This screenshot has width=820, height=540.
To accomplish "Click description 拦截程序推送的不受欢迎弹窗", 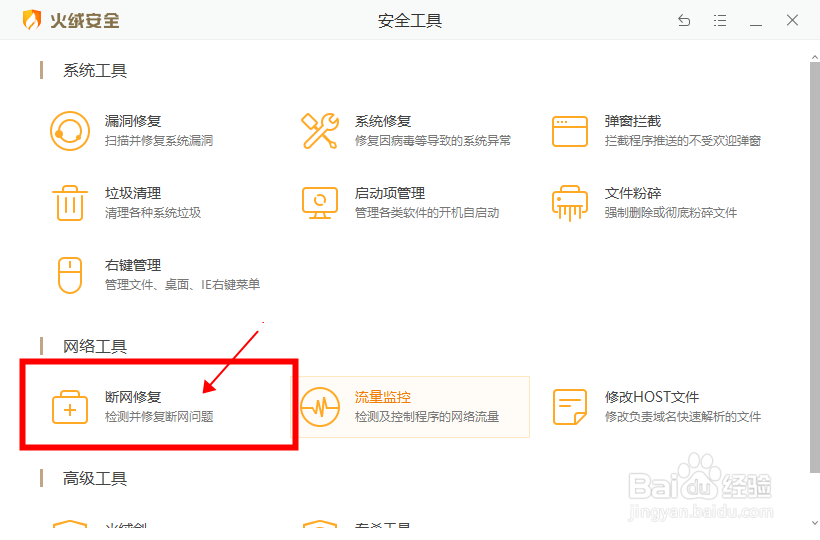I will [x=682, y=141].
